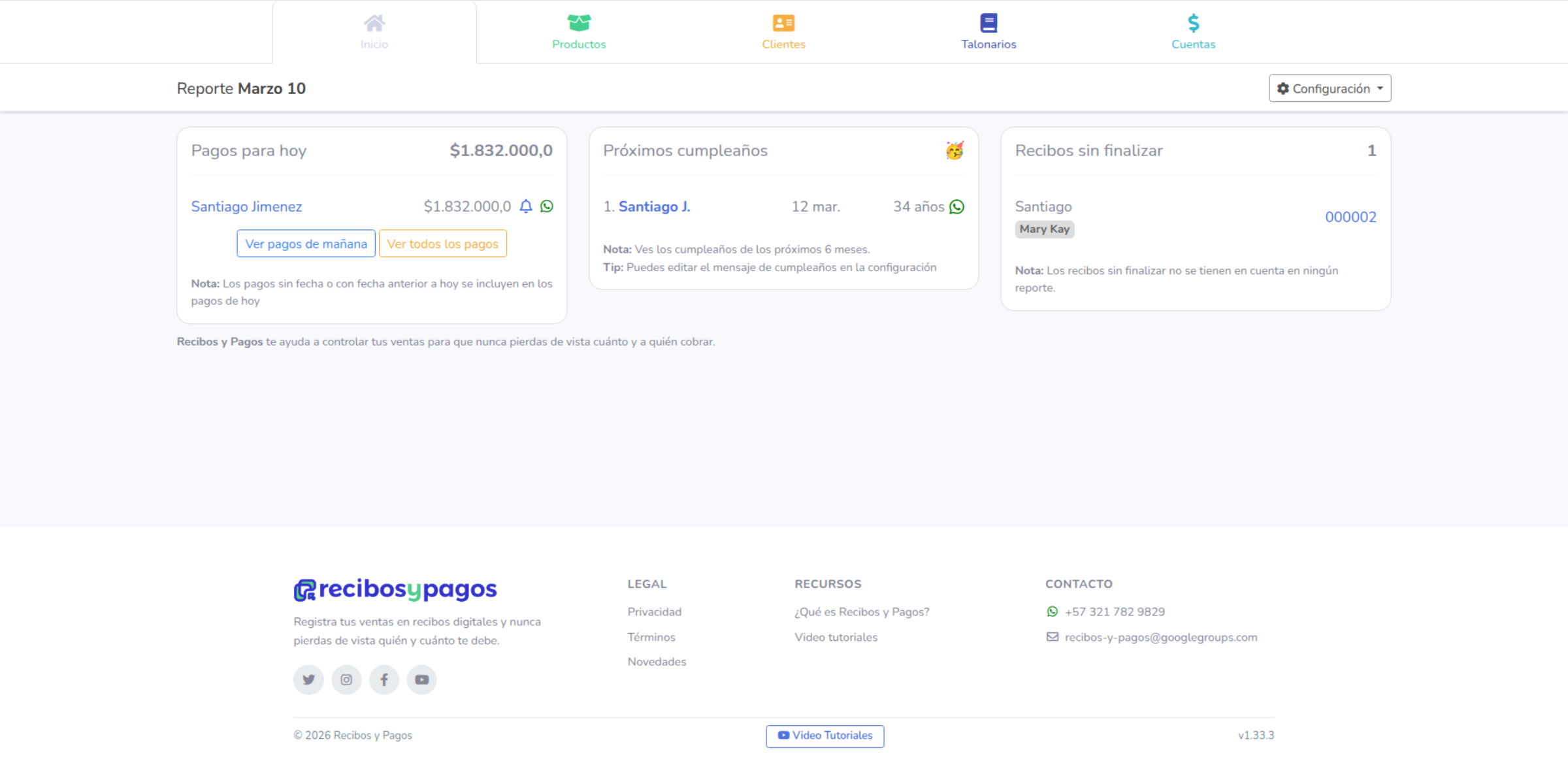Expand the Configuración dropdown
Screen dimensions: 1568x784
tap(1330, 89)
